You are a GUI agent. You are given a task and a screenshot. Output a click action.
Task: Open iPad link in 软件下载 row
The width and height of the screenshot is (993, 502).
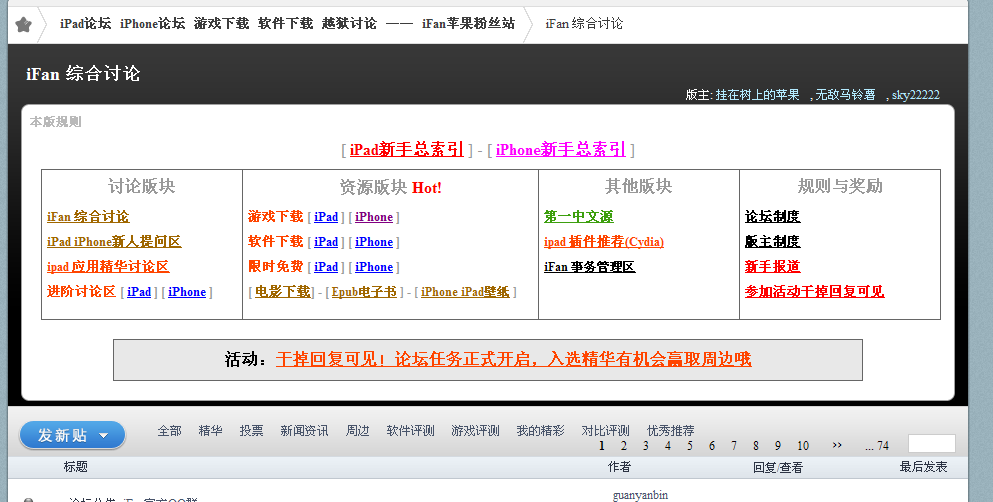click(326, 242)
